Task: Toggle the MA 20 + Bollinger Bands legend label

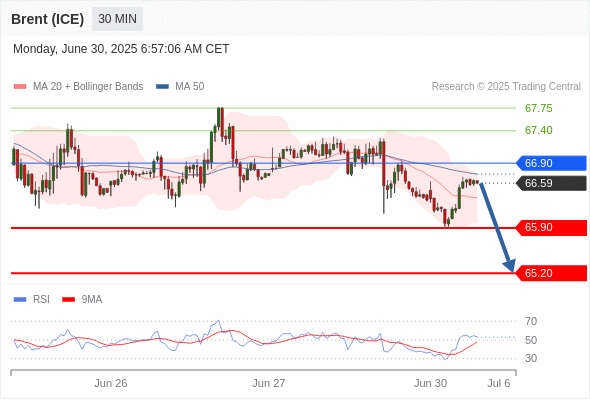Action: [x=88, y=87]
